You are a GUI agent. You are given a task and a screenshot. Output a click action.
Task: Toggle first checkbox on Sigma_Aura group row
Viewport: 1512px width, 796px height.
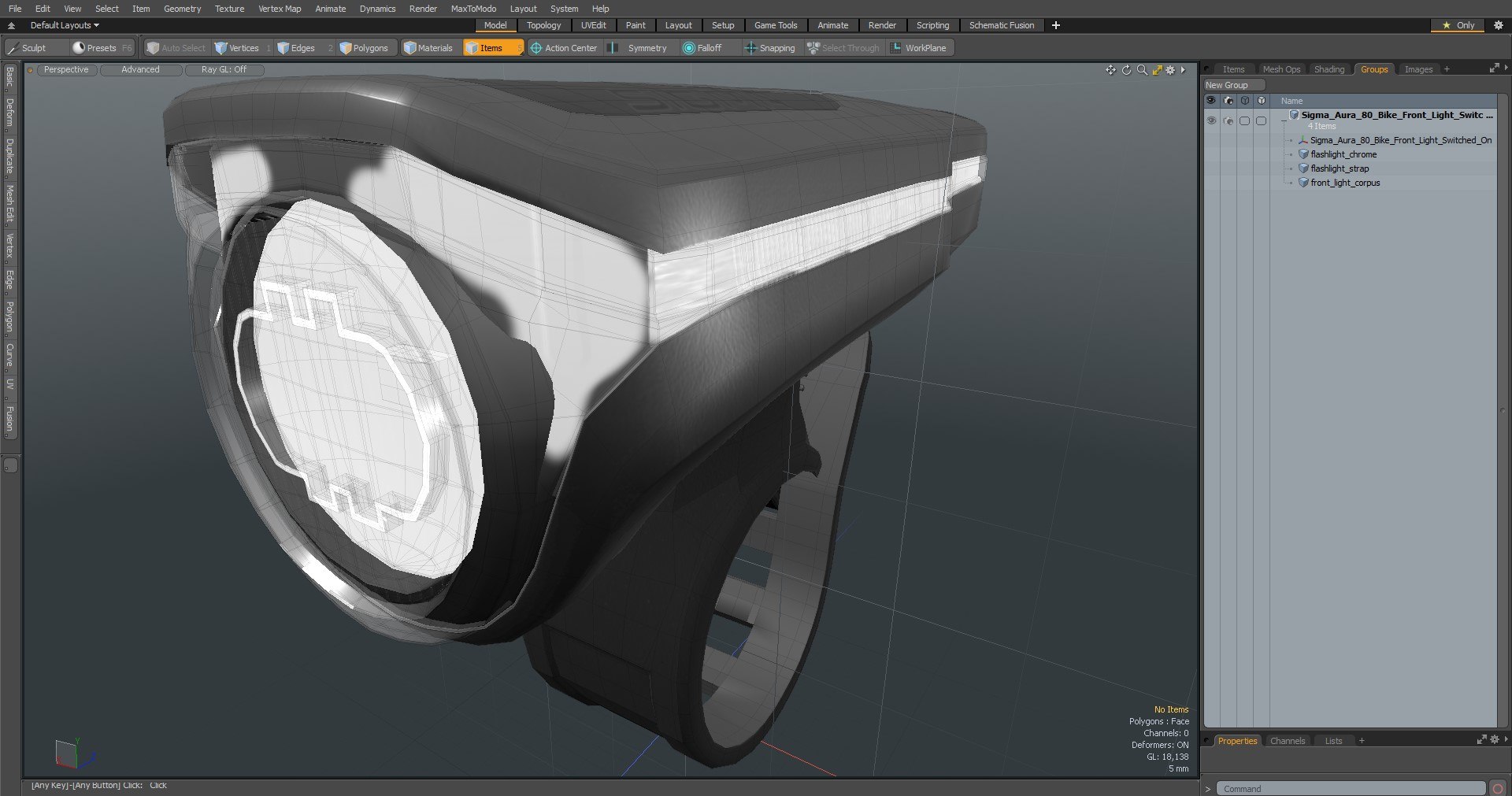pos(1244,120)
